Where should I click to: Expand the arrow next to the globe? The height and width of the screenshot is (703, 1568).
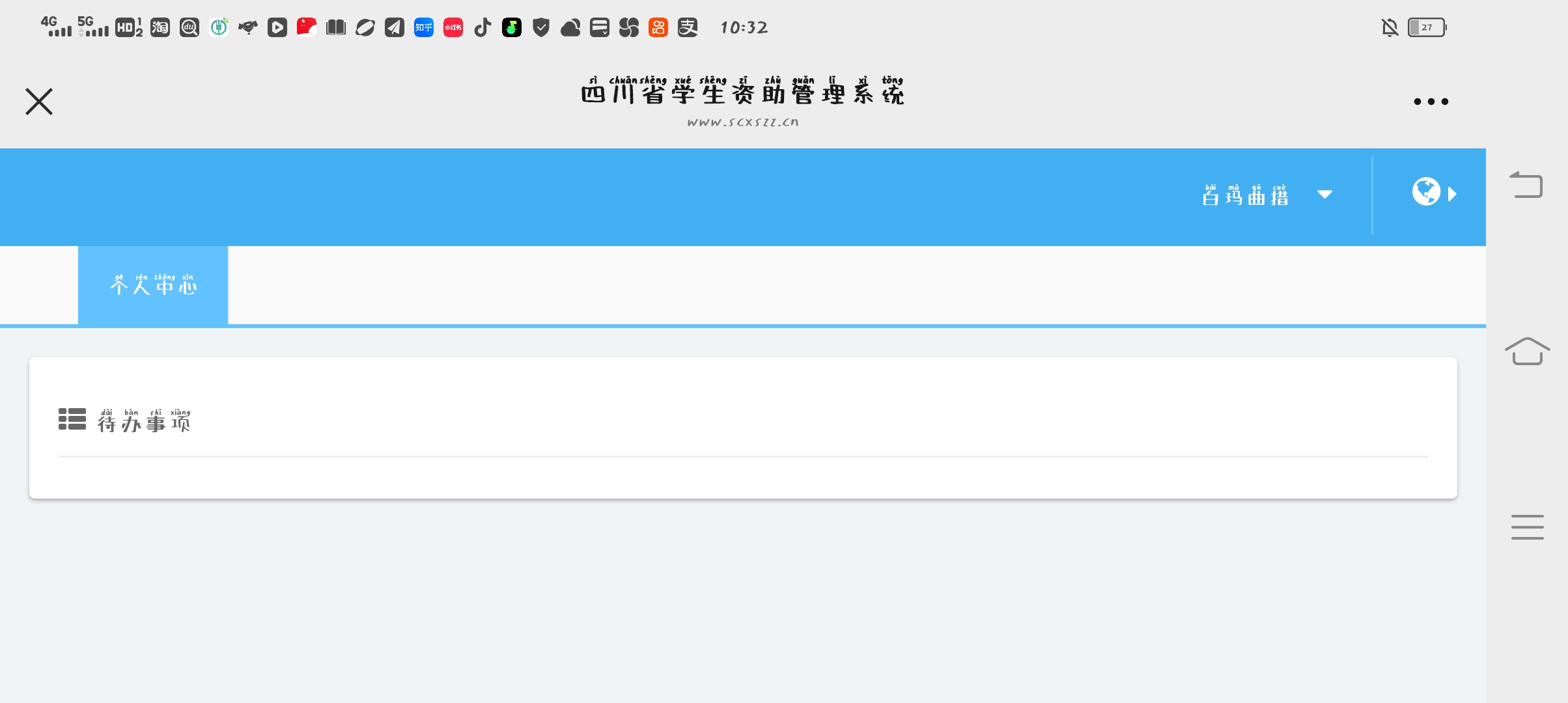tap(1452, 194)
